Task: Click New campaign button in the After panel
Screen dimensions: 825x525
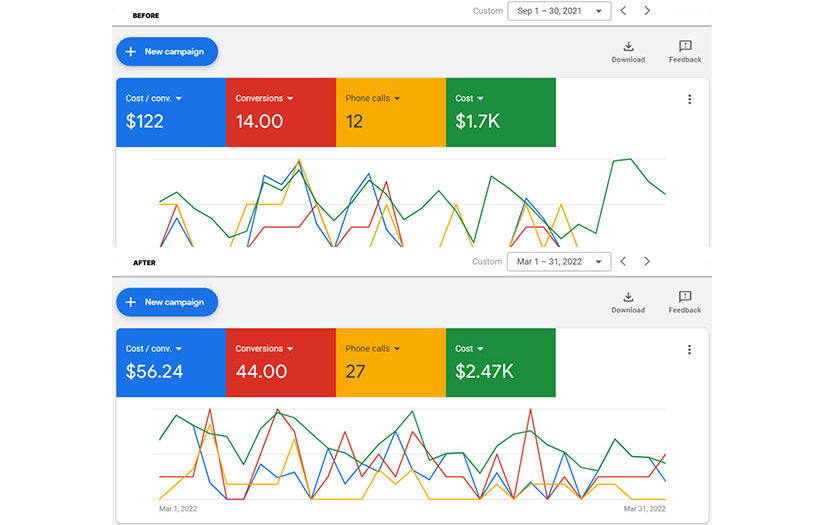Action: click(167, 302)
